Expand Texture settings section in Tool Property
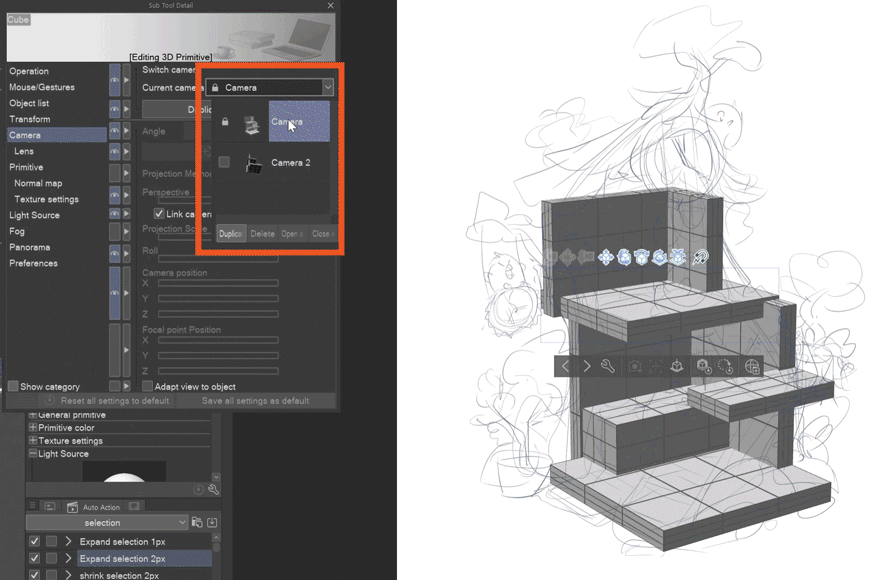The height and width of the screenshot is (580, 894). click(x=32, y=440)
